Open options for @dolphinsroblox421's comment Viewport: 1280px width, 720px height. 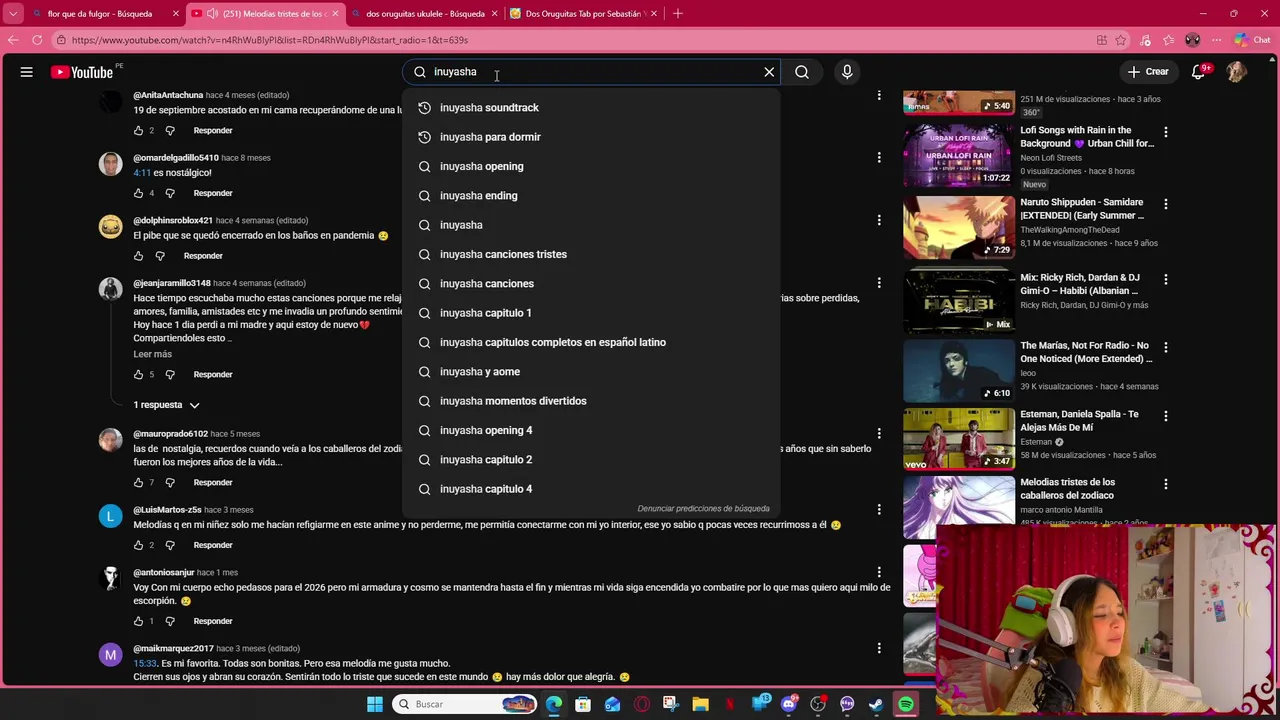click(x=879, y=220)
